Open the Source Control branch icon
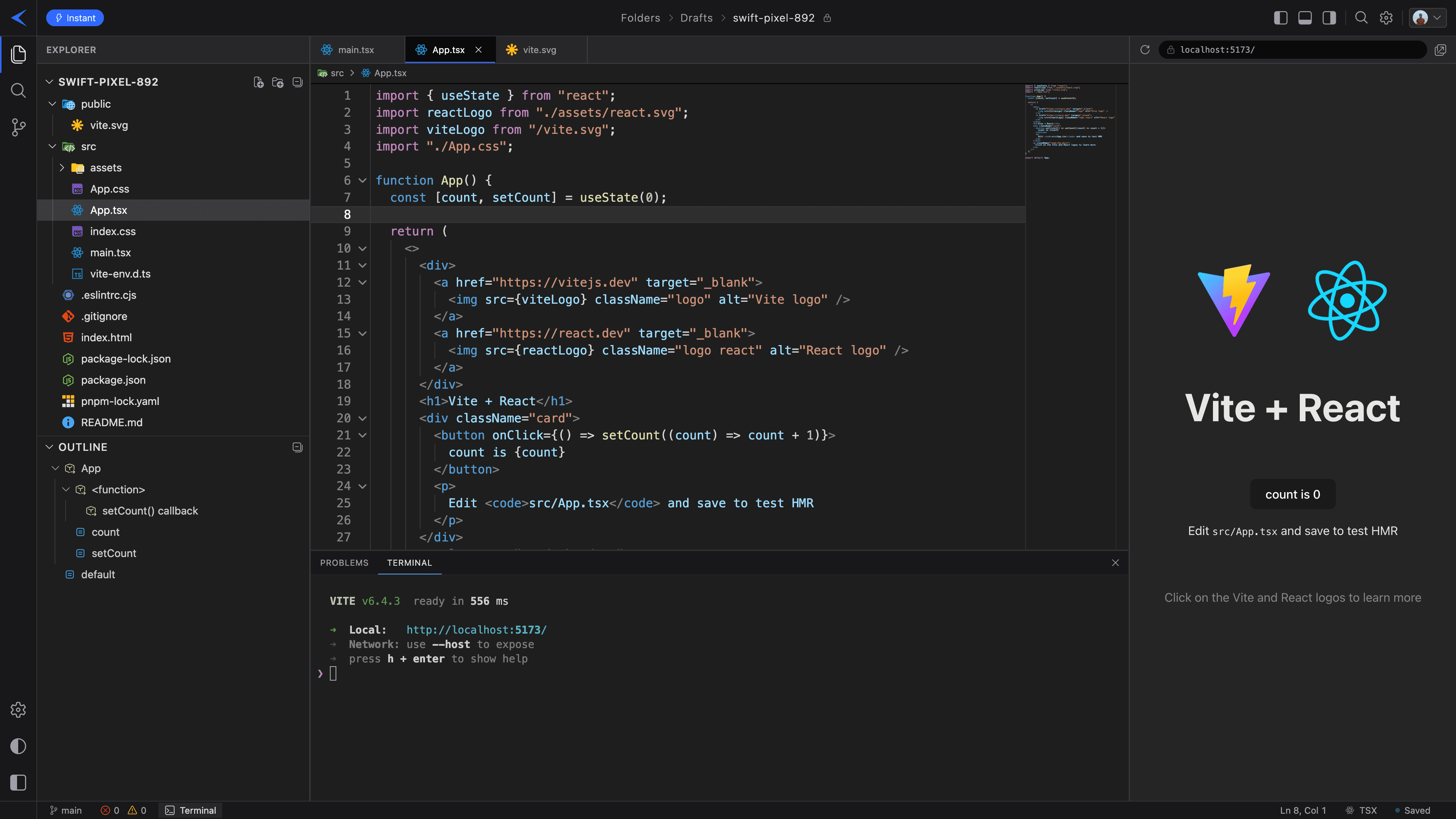Viewport: 1456px width, 819px height. coord(18,127)
